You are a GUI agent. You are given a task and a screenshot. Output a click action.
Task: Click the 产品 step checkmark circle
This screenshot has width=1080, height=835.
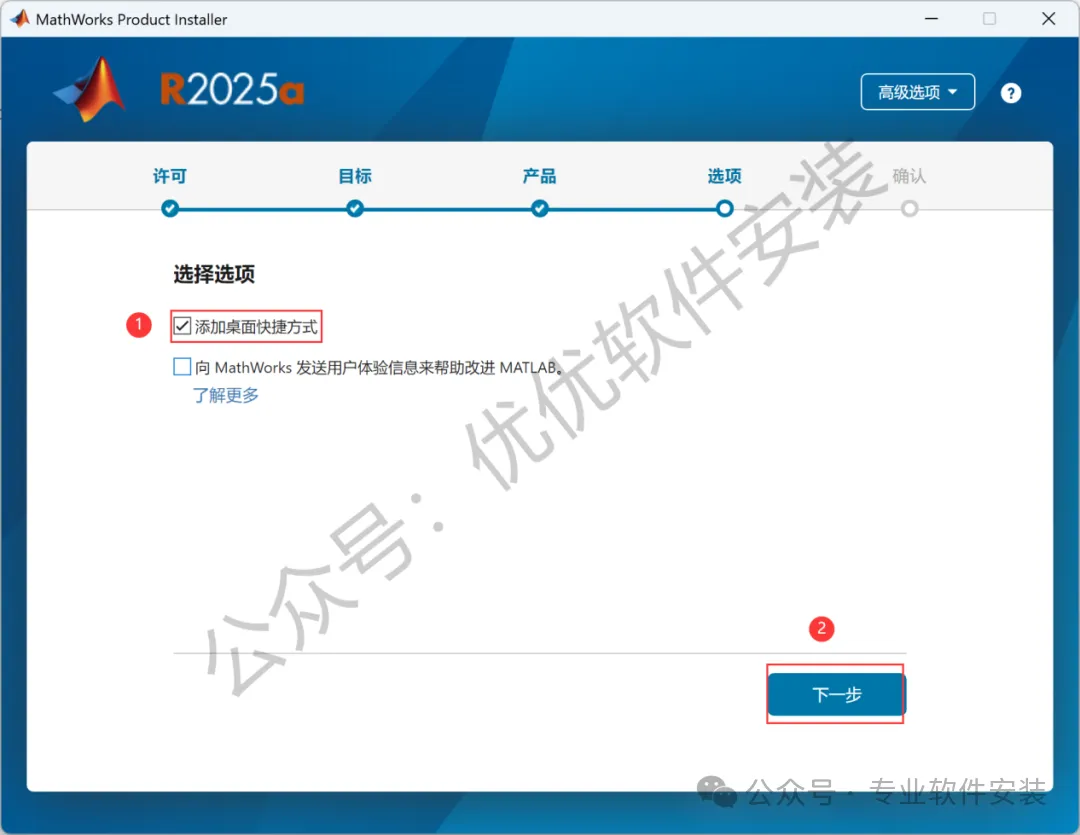click(539, 208)
